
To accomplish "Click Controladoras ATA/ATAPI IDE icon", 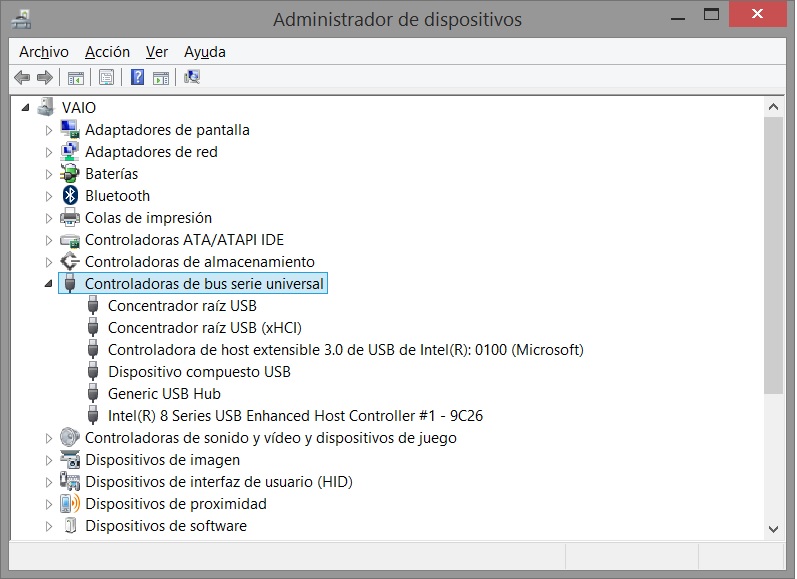I will (70, 240).
